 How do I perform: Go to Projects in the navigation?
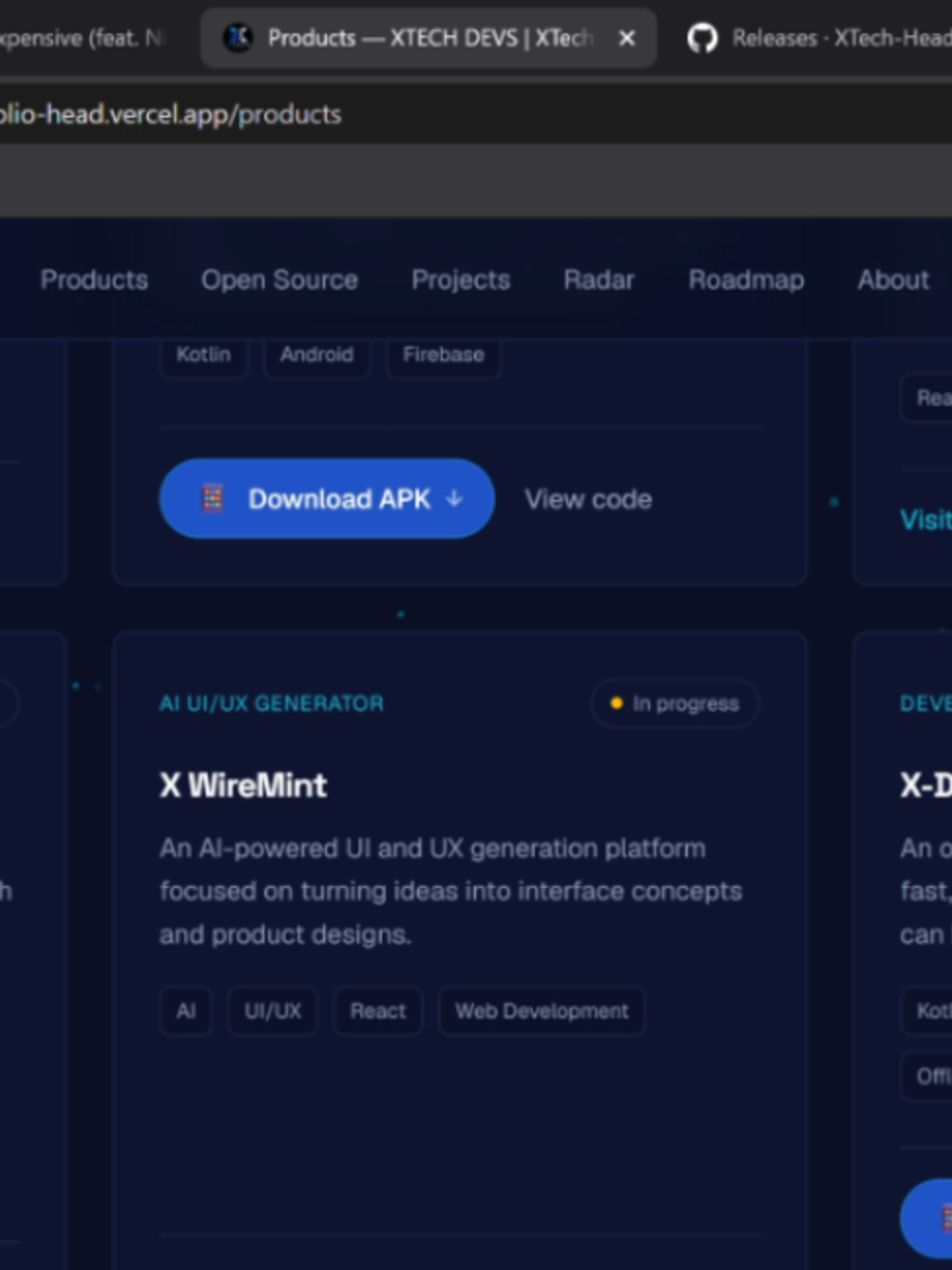pos(460,280)
